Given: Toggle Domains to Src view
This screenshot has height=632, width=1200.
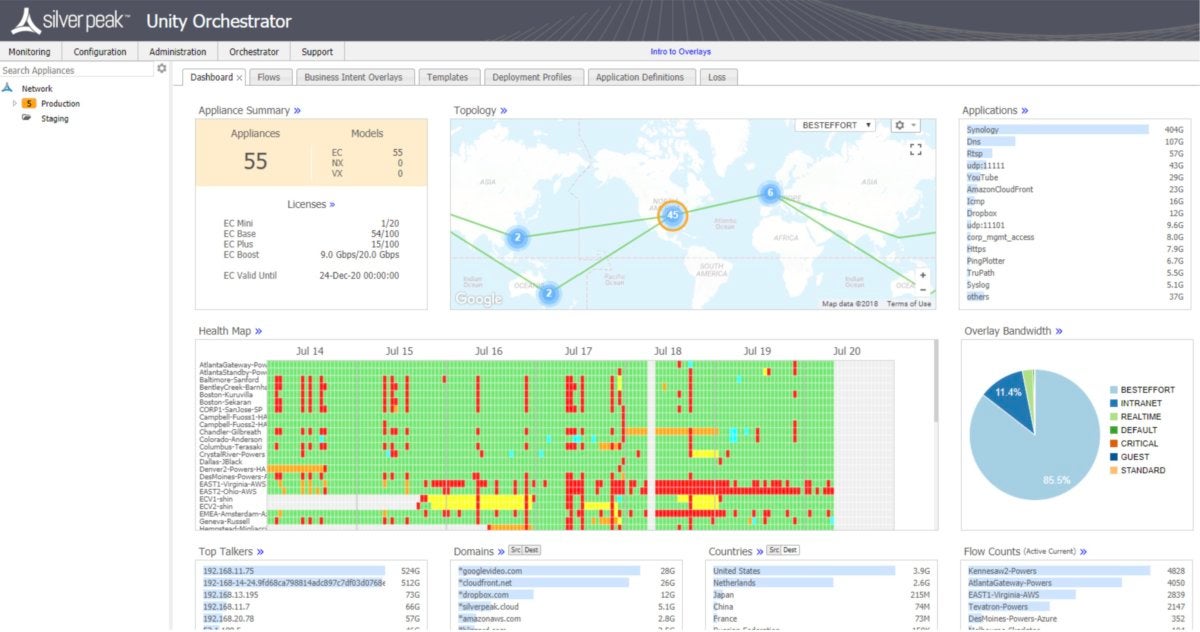Looking at the screenshot, I should tap(516, 550).
